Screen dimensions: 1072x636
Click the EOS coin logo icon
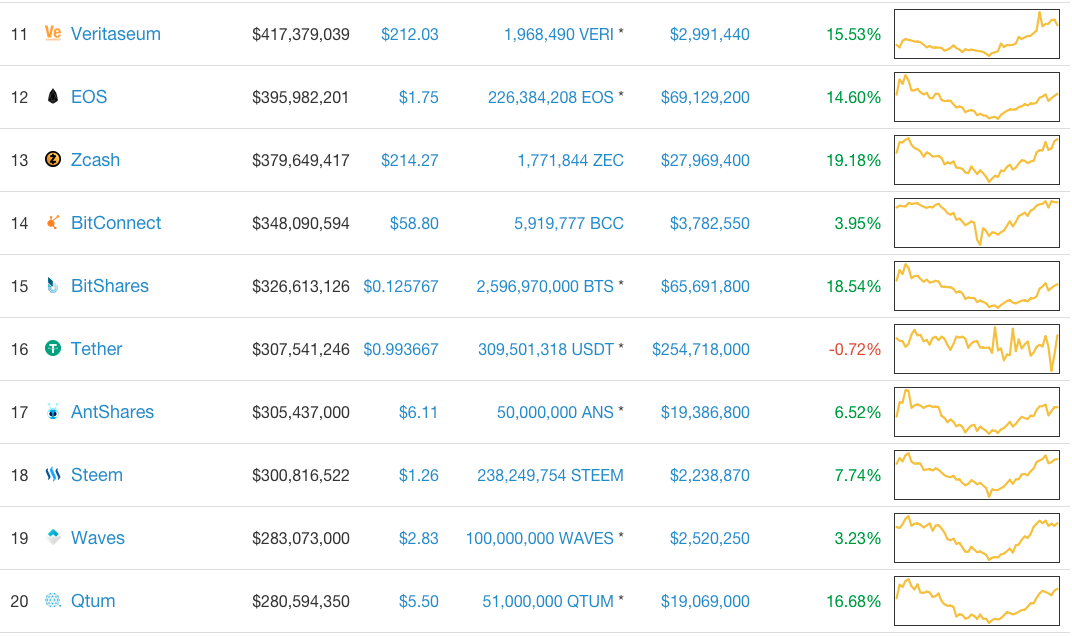(53, 96)
